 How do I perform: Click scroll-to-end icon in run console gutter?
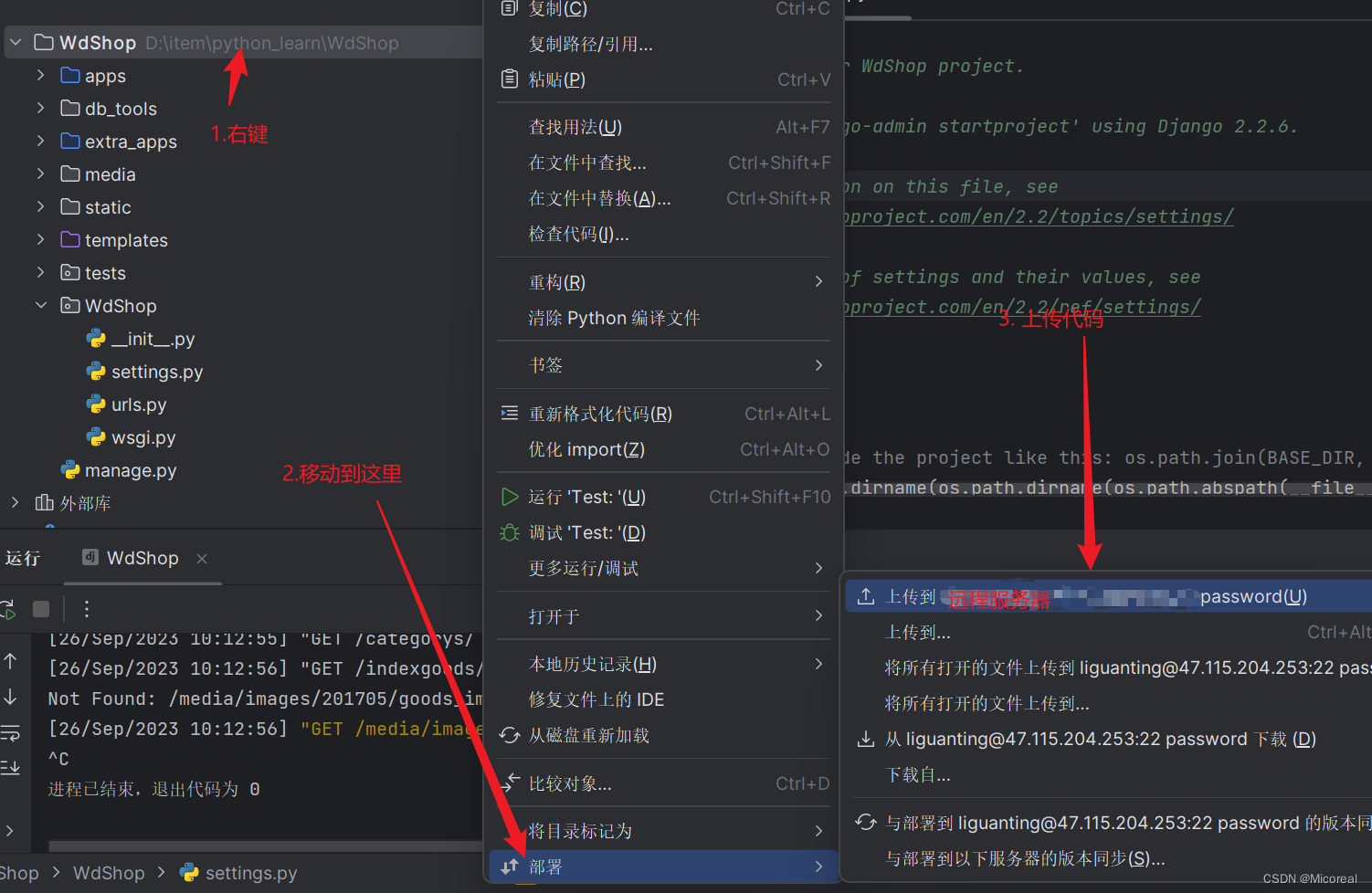coord(10,767)
